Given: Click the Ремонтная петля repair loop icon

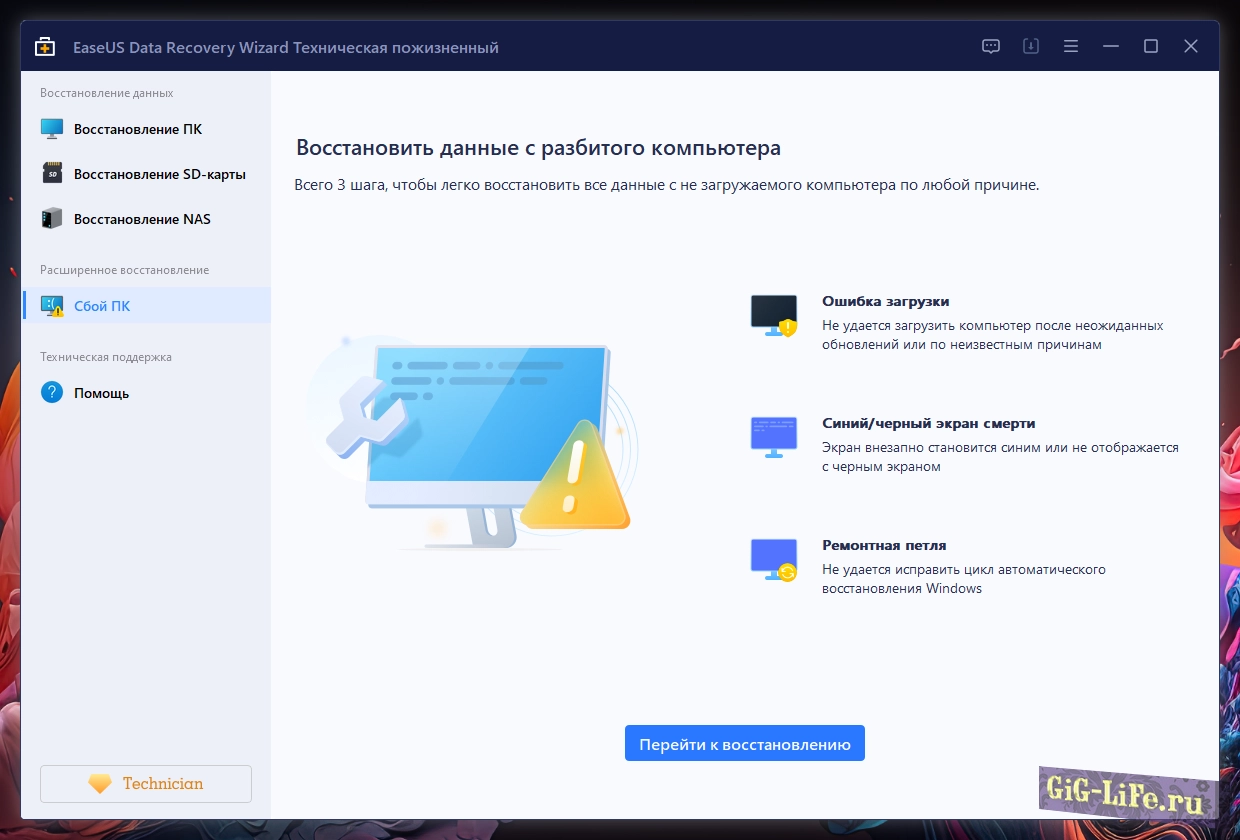Looking at the screenshot, I should coord(774,560).
